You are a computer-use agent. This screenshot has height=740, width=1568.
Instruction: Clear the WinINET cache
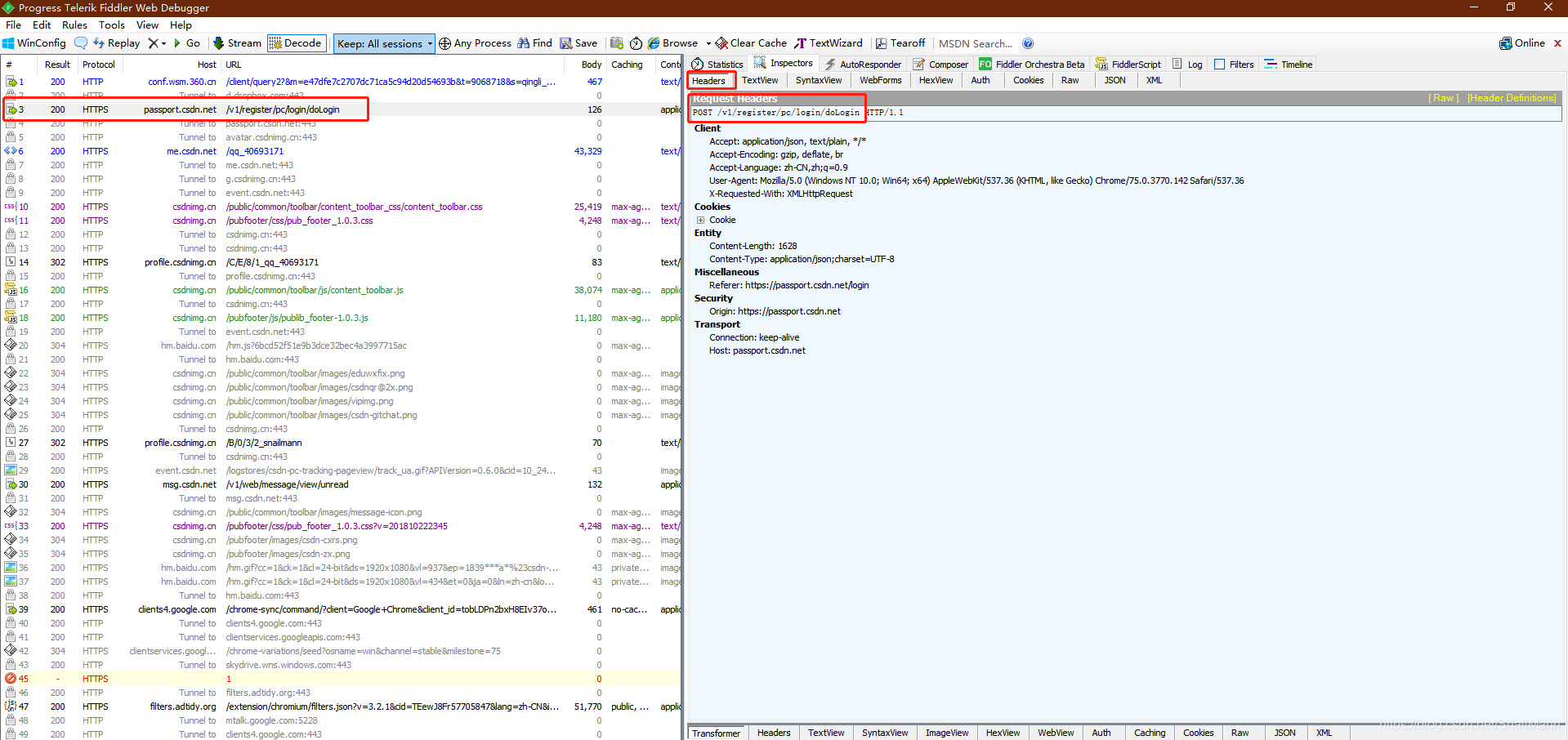click(x=752, y=43)
